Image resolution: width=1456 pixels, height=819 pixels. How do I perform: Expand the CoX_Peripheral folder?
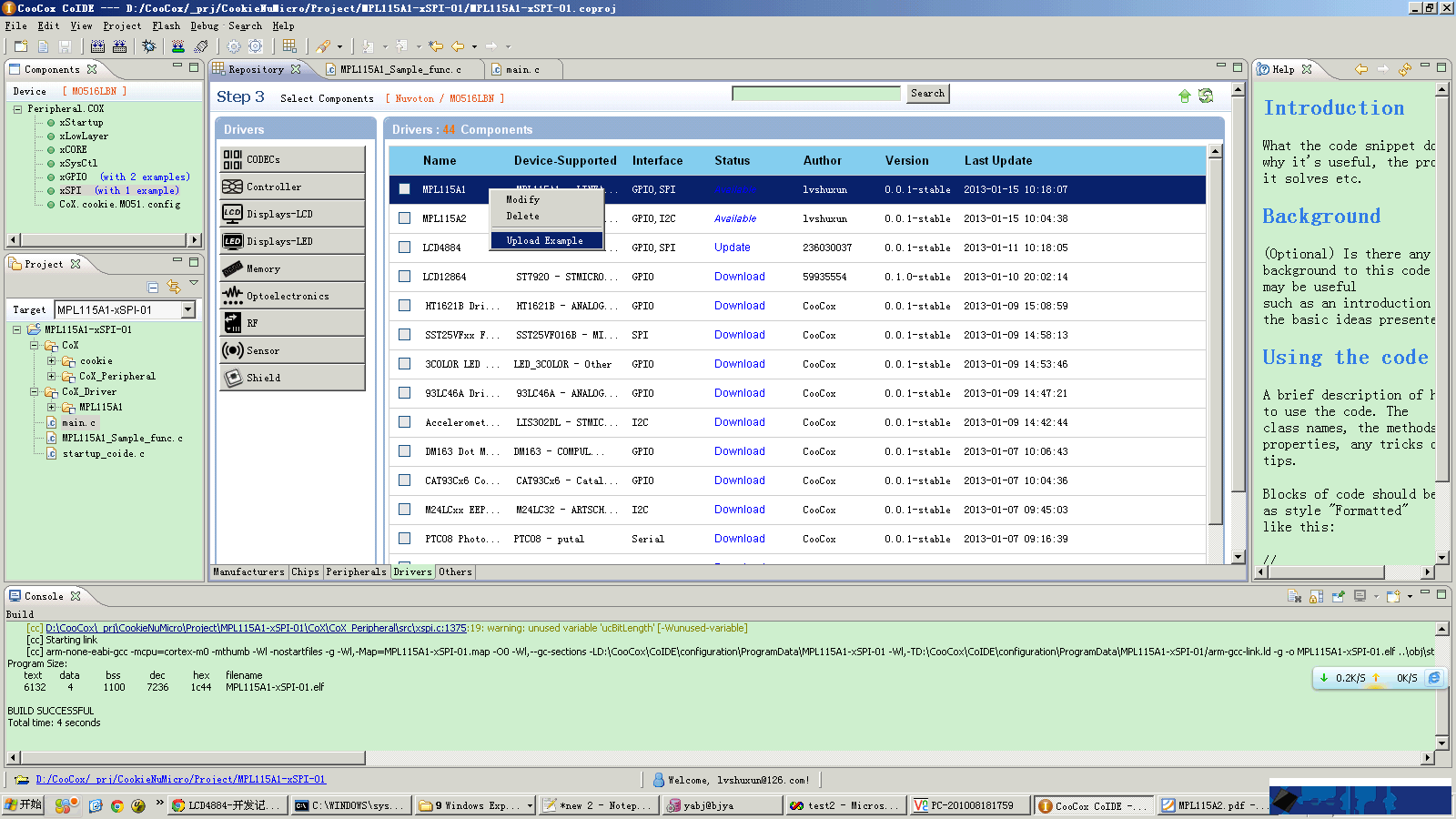tap(51, 377)
